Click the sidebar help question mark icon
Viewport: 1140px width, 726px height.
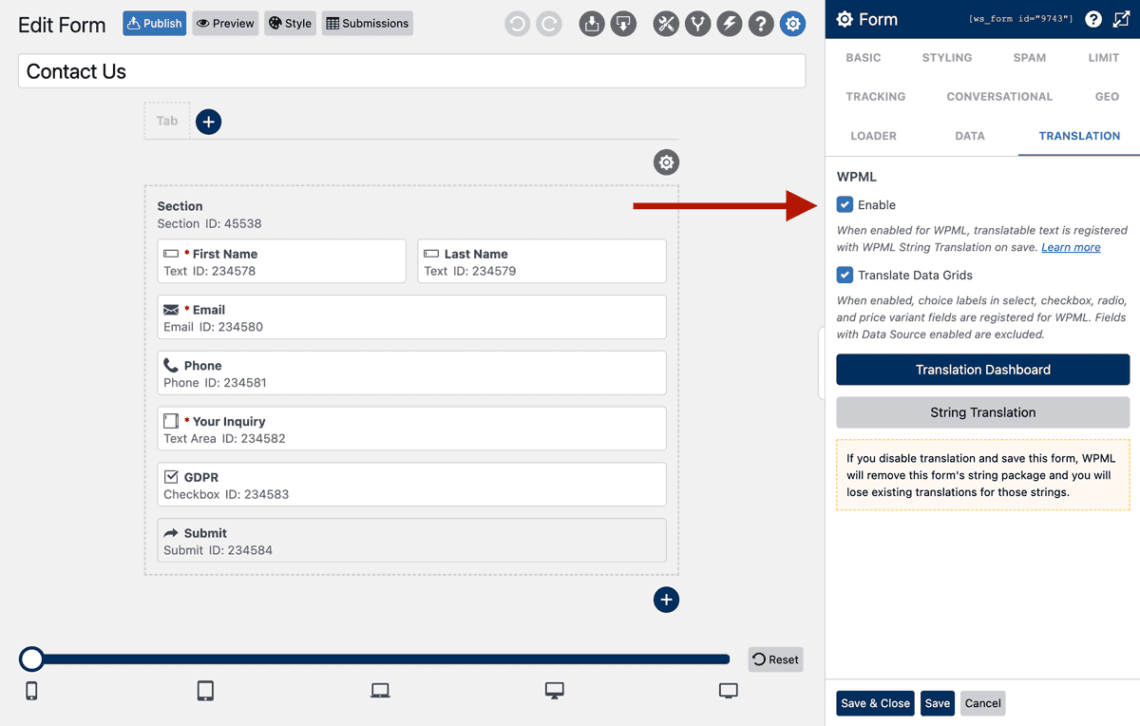1093,20
